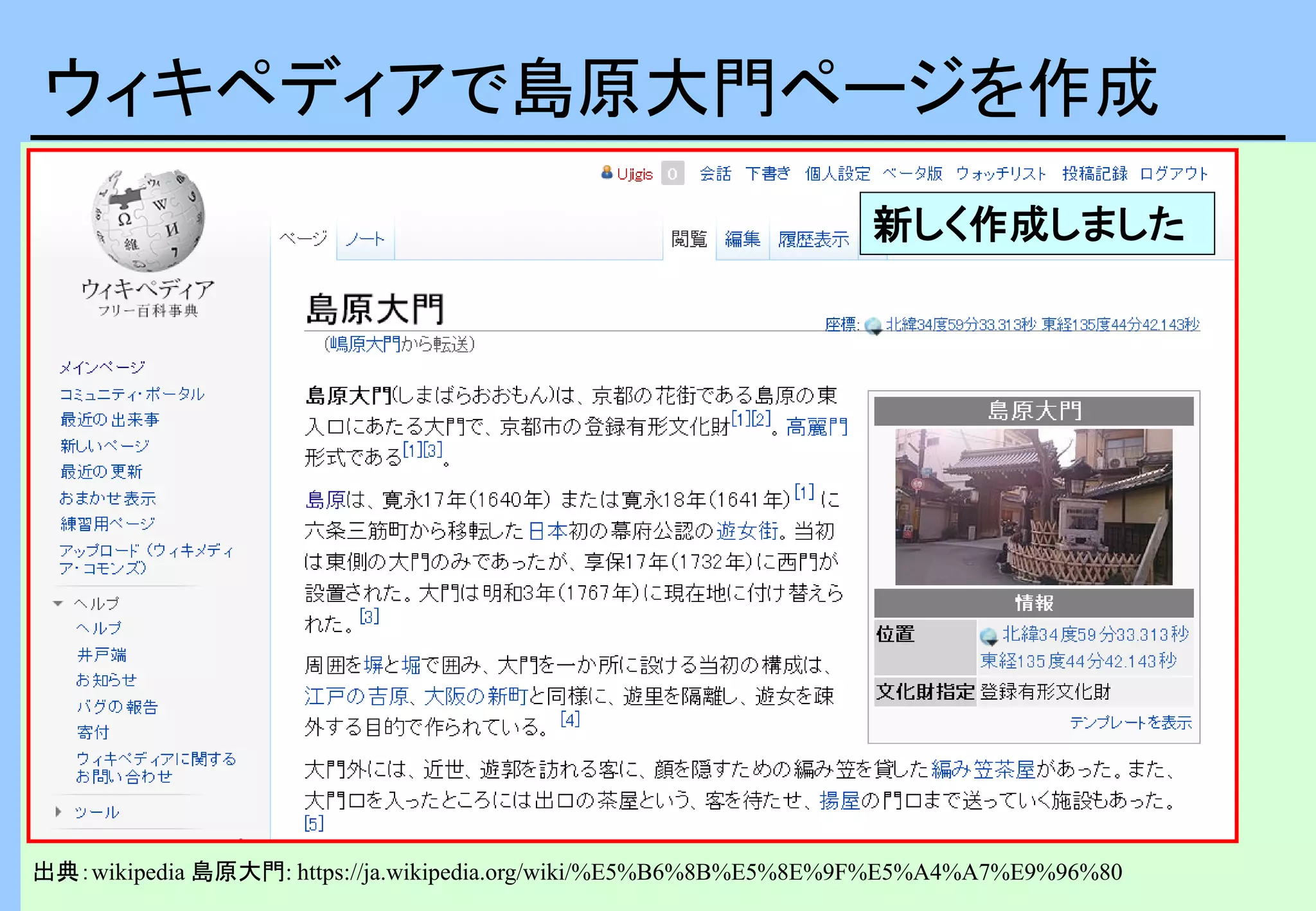Open the ウォッチリスト link

[1001, 173]
